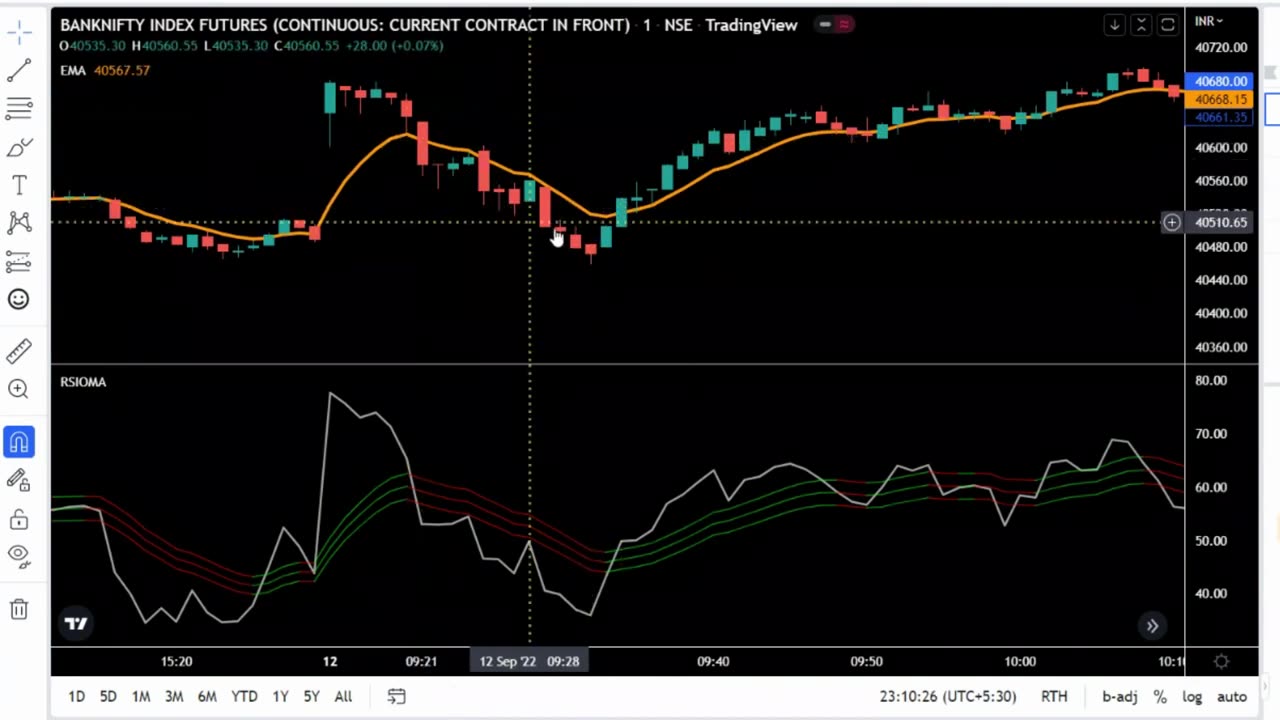Click the orange 40668.15 EMA price label

pos(1218,99)
